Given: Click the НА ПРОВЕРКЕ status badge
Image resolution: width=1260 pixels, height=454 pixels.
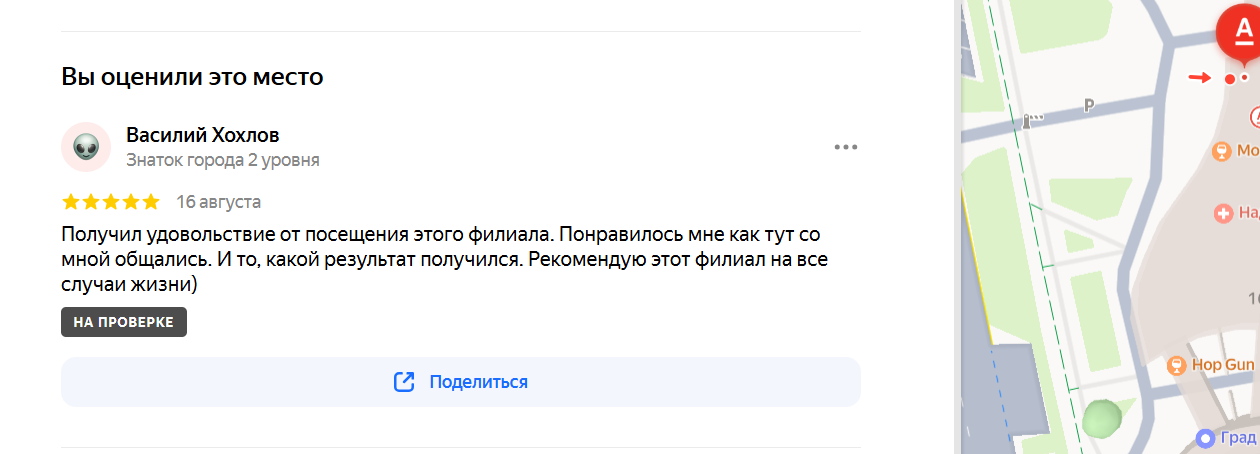Looking at the screenshot, I should (124, 322).
